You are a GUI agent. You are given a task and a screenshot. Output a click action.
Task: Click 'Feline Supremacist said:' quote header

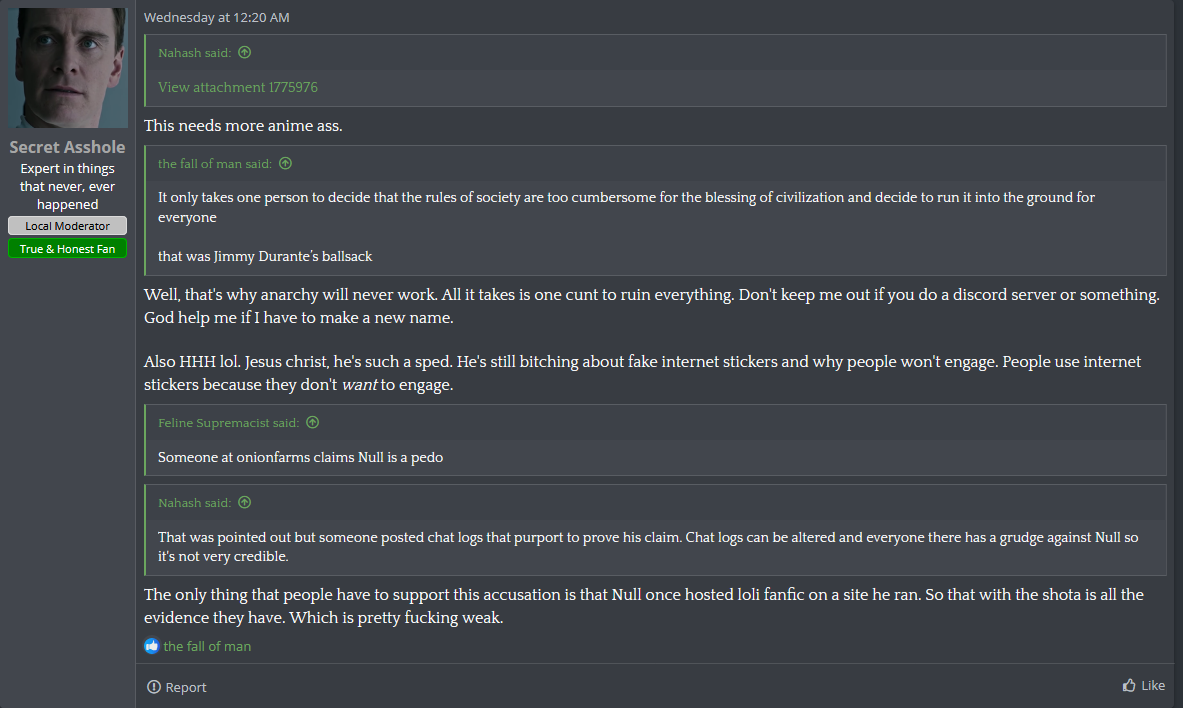tap(229, 423)
